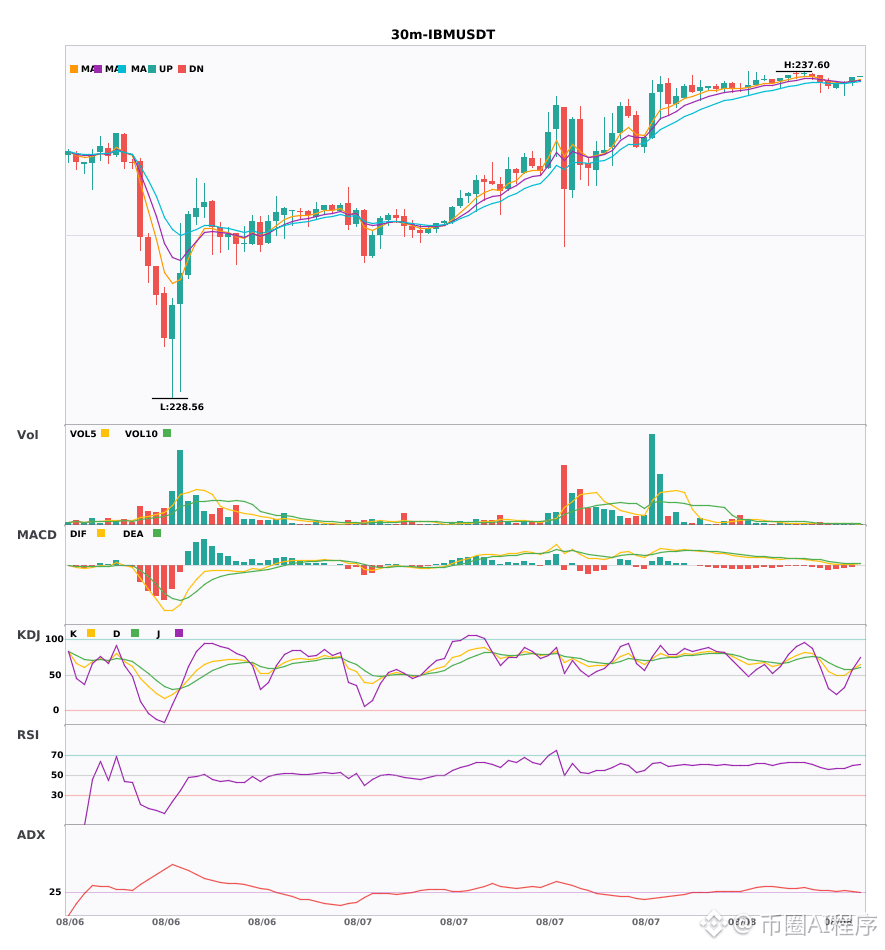This screenshot has height=950, width=885.
Task: Click the 25 axis label in ADX
Action: 55,892
